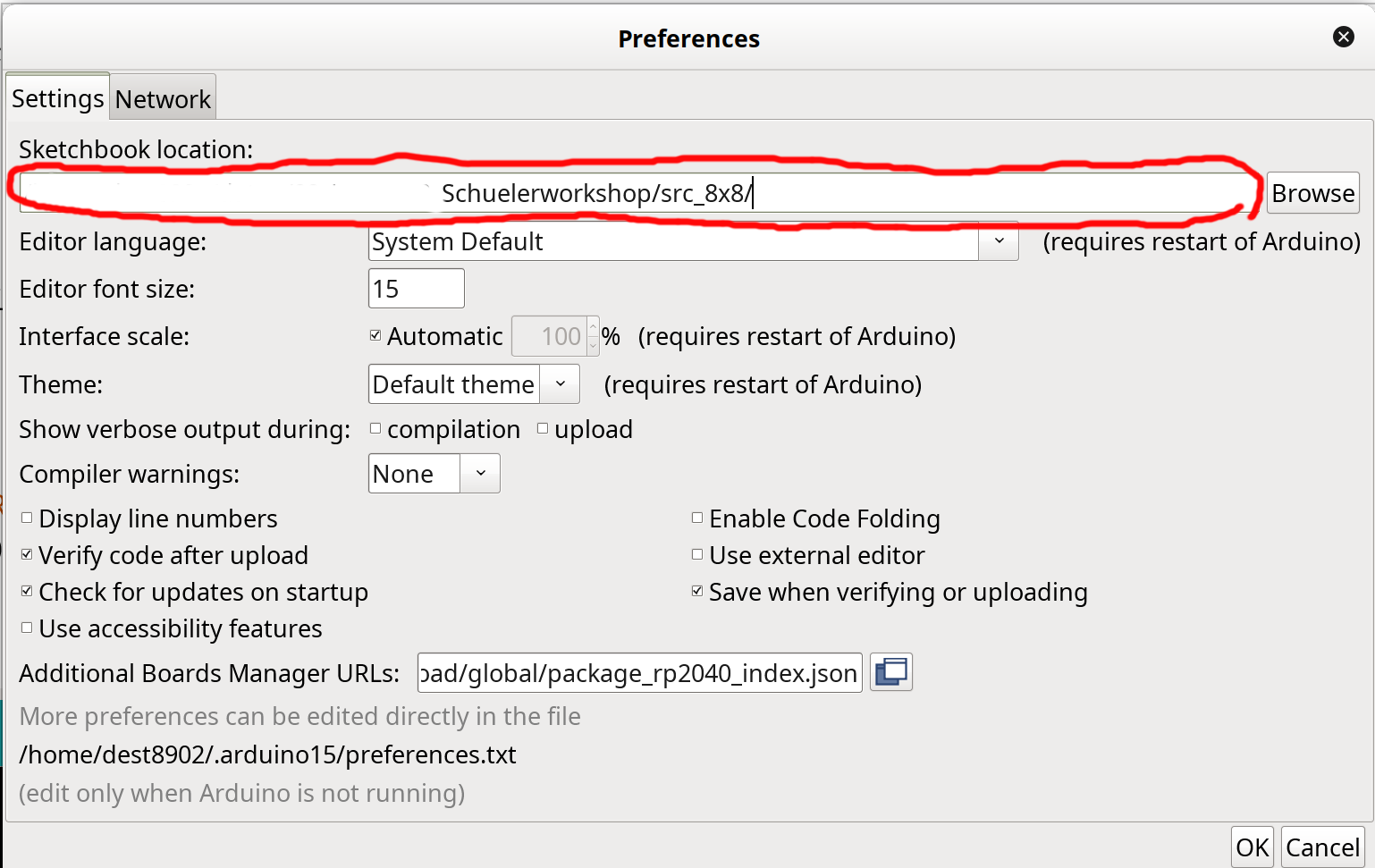Toggle the Automatic interface scale checkbox
The image size is (1375, 868).
pyautogui.click(x=375, y=336)
